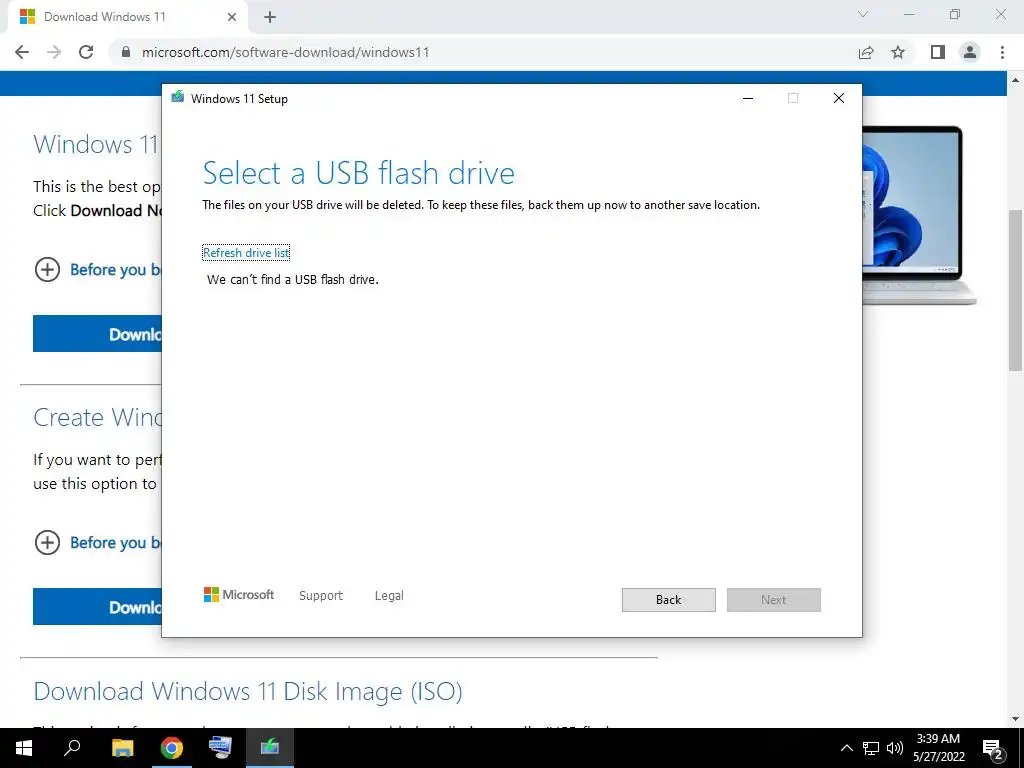
Task: Click Chrome's forward navigation arrow
Action: point(54,52)
